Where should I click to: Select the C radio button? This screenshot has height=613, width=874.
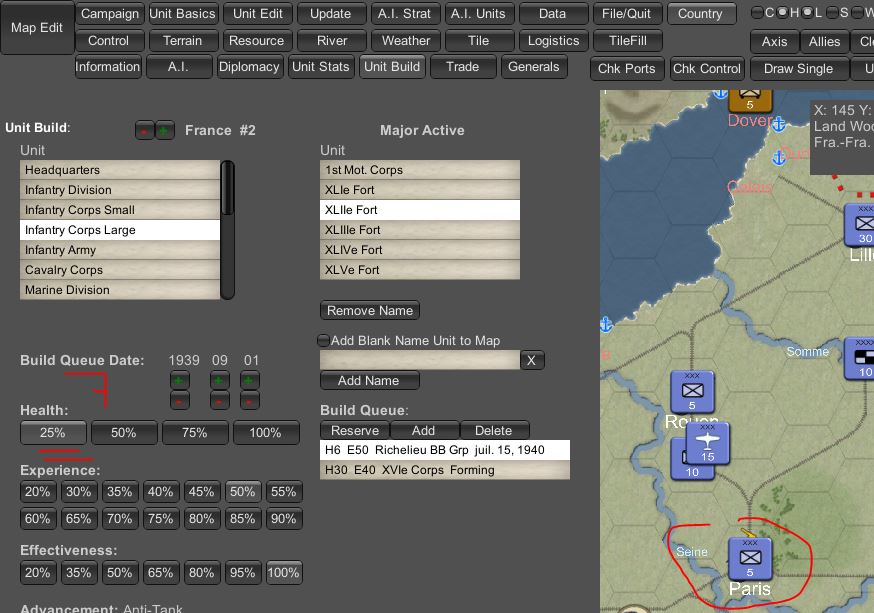758,12
